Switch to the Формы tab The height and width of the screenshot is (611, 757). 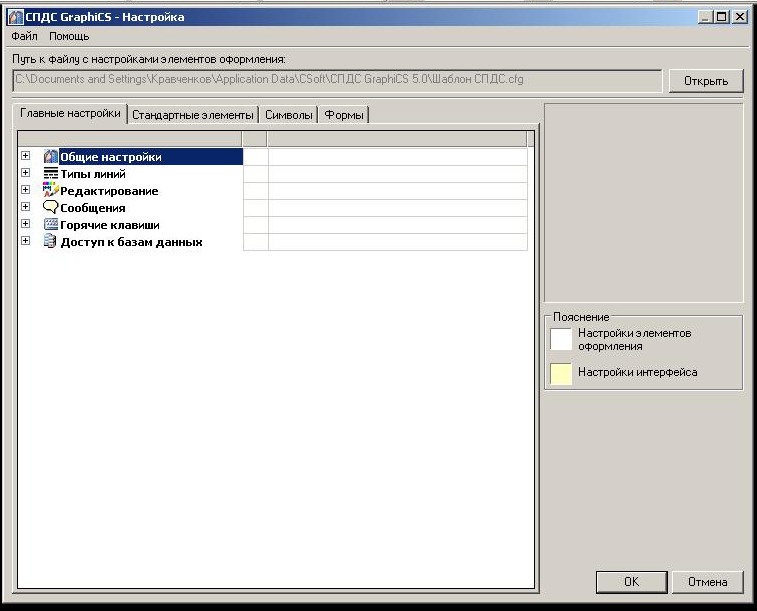tap(344, 115)
